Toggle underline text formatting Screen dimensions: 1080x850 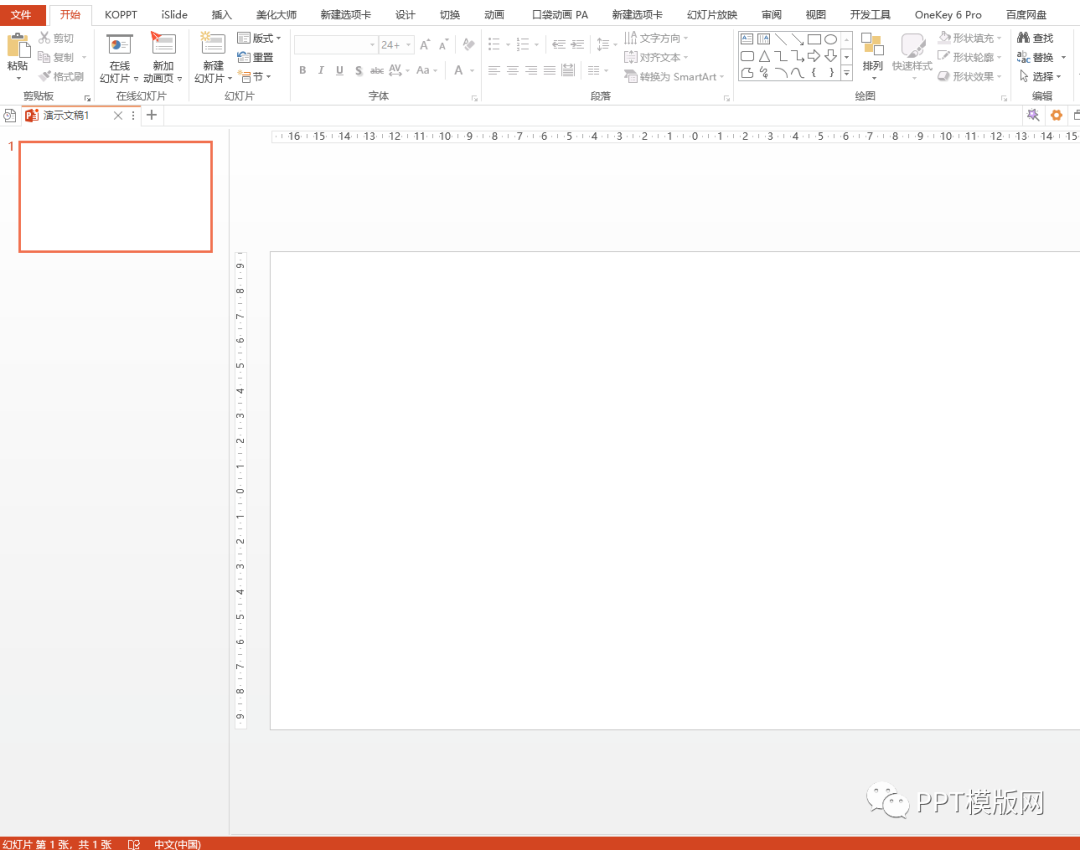(340, 70)
